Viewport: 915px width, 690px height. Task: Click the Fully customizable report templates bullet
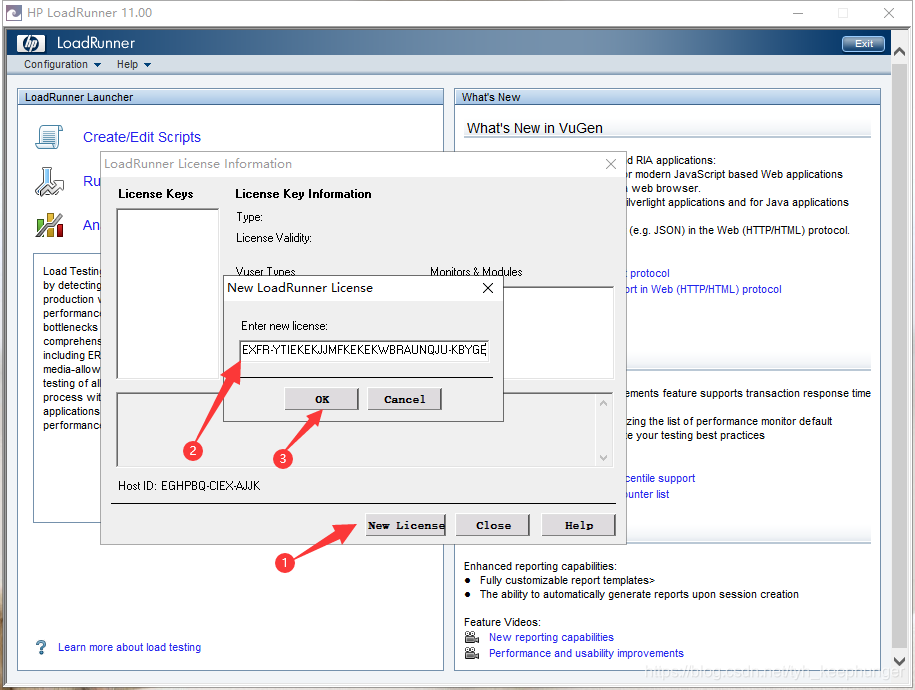[567, 580]
